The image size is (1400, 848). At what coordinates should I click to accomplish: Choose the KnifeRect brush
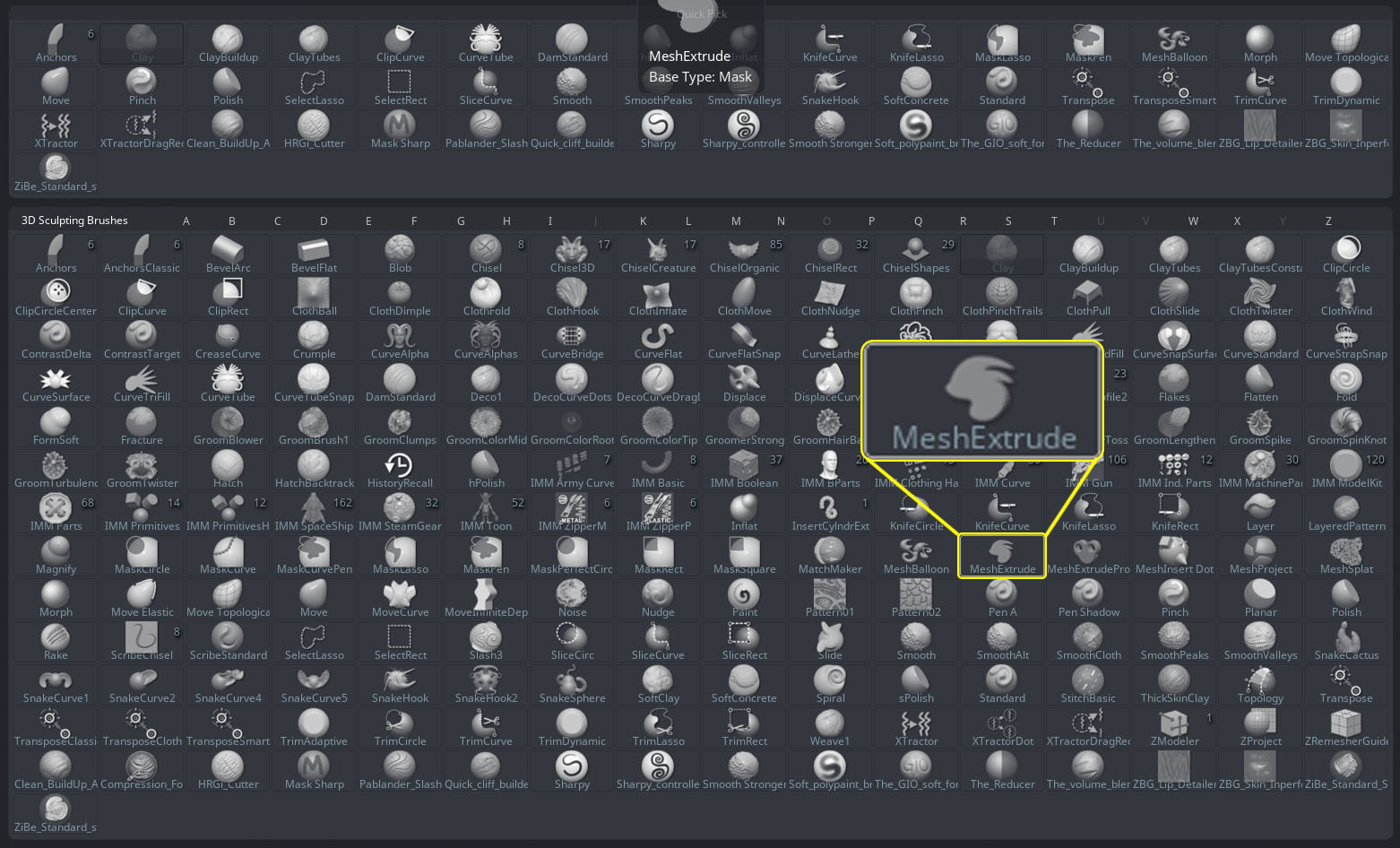click(x=1174, y=514)
